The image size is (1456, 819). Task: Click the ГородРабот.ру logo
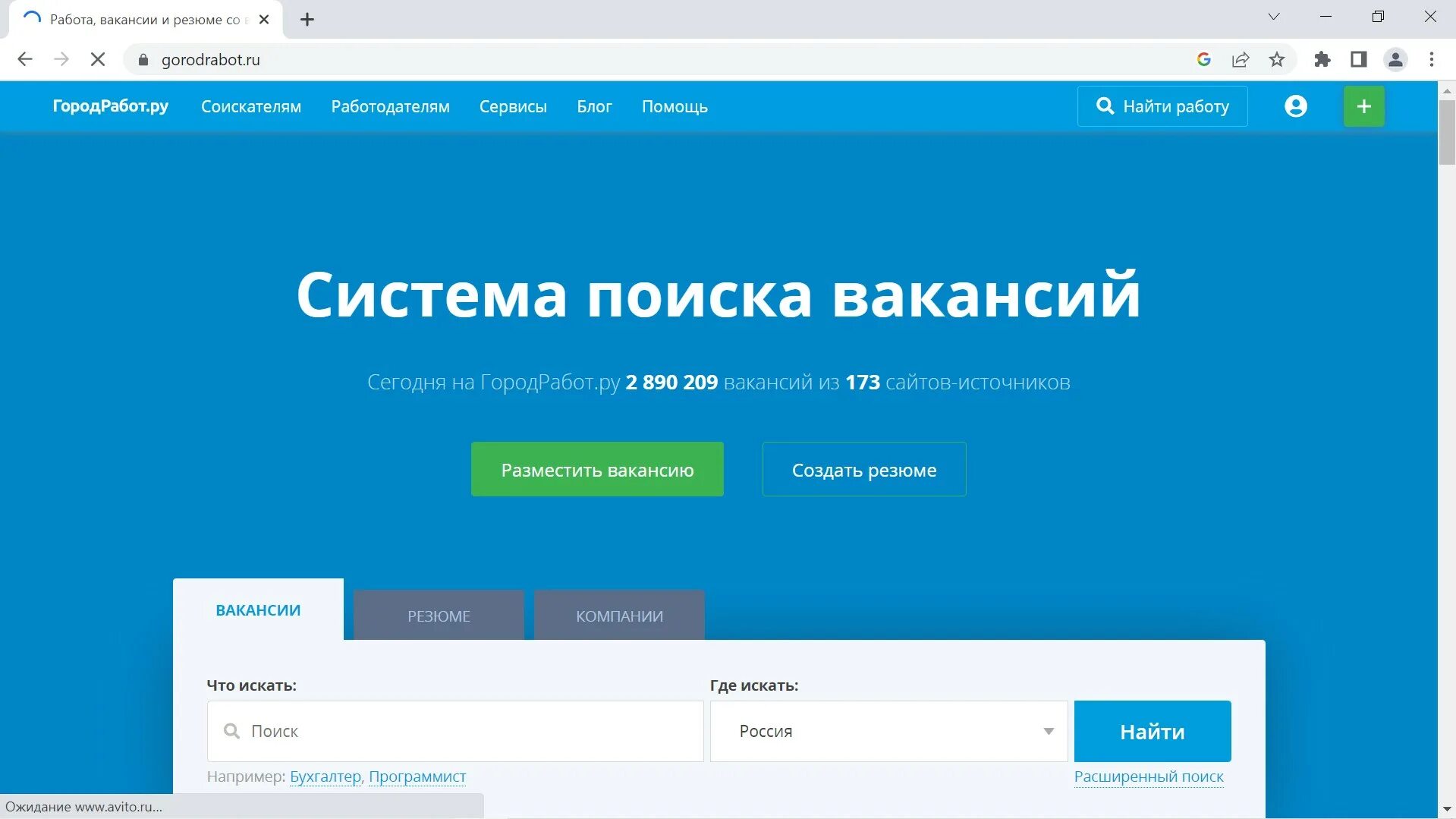click(111, 106)
